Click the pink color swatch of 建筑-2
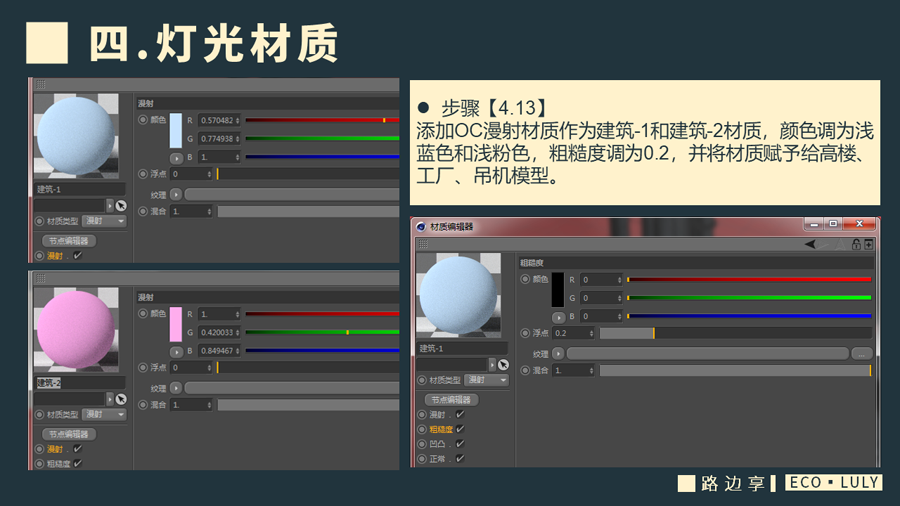The height and width of the screenshot is (506, 900). coord(176,325)
